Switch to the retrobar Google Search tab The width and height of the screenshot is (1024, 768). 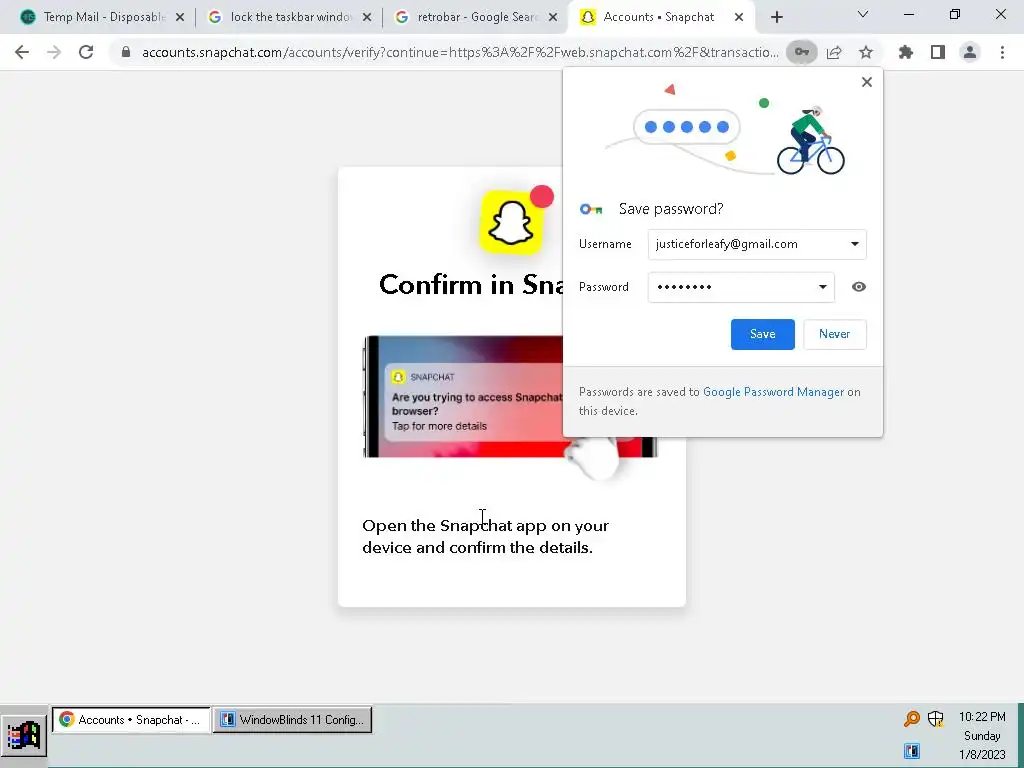pyautogui.click(x=477, y=17)
